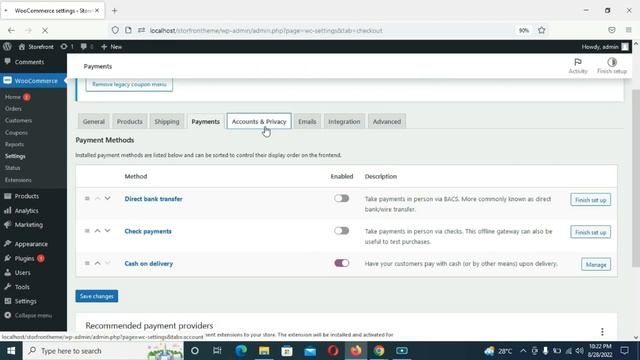Screen dimensions: 640x360
Task: Open the Reports submenu item
Action: tap(14, 144)
